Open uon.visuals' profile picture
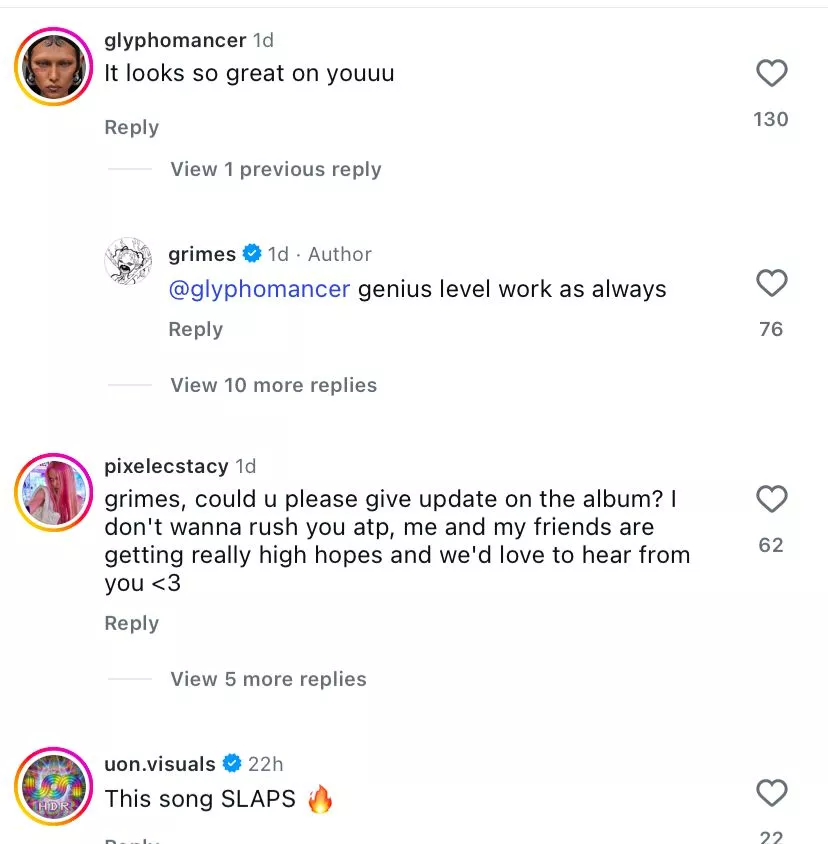Screen dimensions: 828x844 (x=54, y=787)
